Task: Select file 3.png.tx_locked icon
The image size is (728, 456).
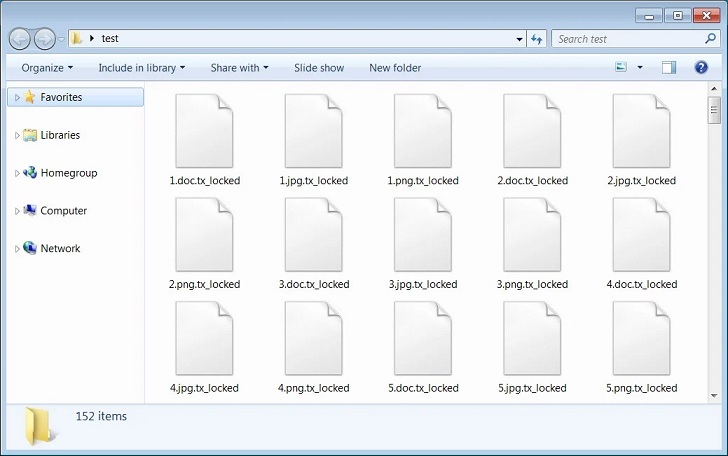Action: tap(532, 235)
